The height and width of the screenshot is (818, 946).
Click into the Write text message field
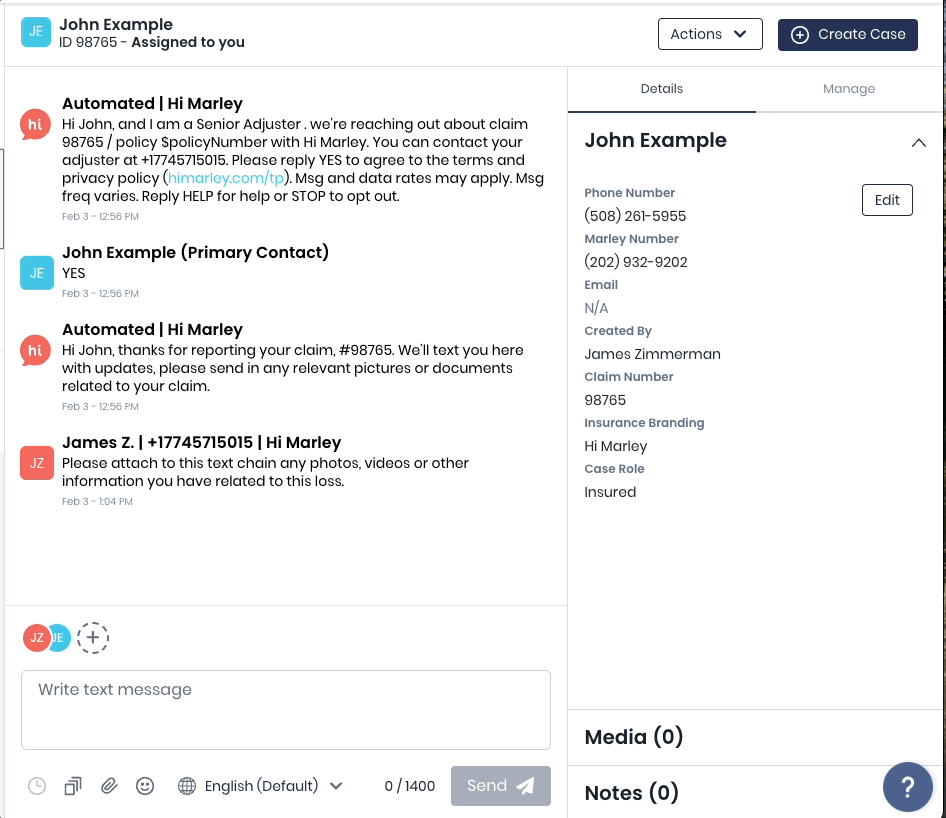pos(285,709)
